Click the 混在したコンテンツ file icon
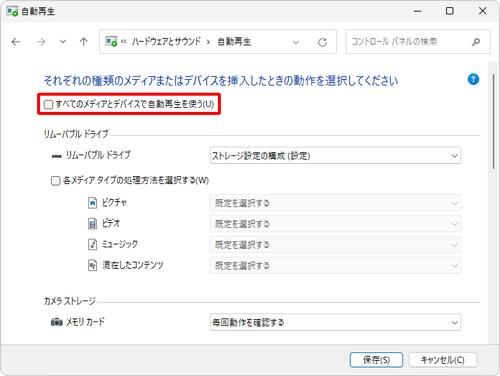This screenshot has height=376, width=500. pyautogui.click(x=92, y=265)
